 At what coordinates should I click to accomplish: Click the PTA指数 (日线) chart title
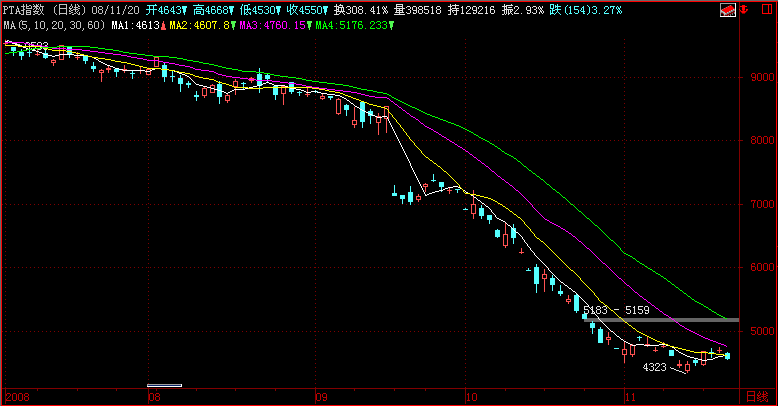pyautogui.click(x=45, y=10)
